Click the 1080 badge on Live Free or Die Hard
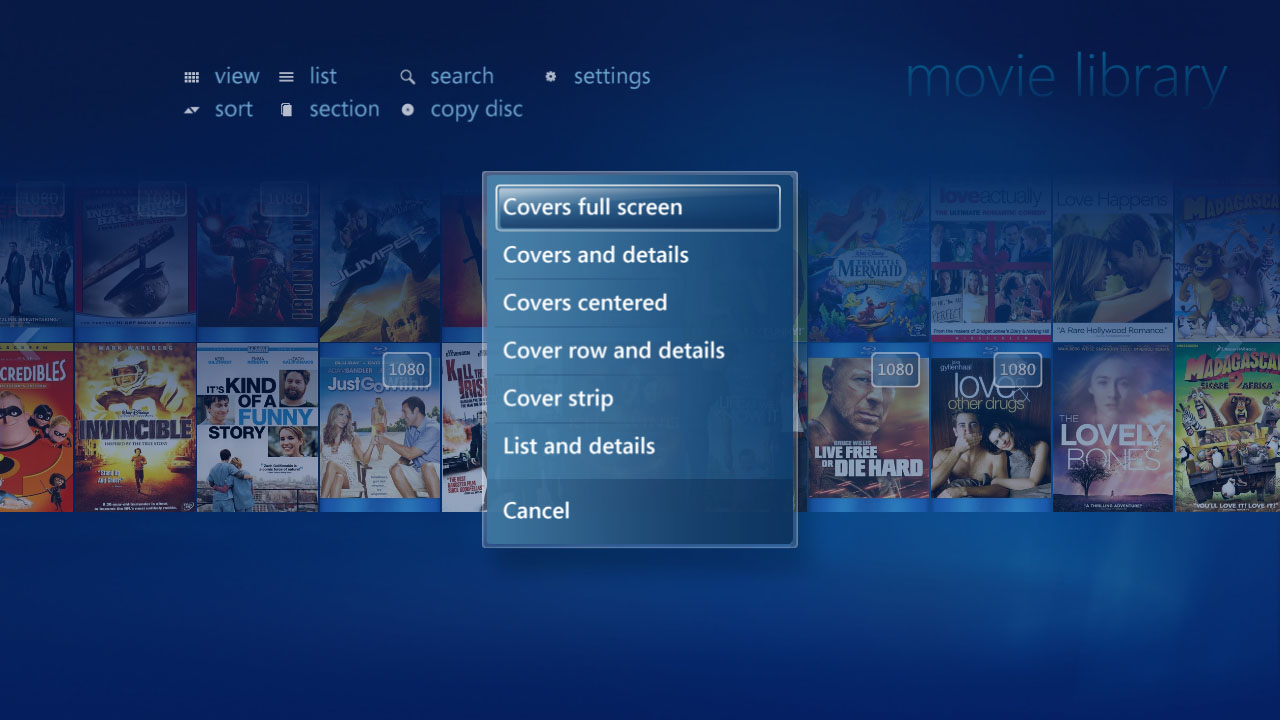The image size is (1280, 720). [895, 369]
